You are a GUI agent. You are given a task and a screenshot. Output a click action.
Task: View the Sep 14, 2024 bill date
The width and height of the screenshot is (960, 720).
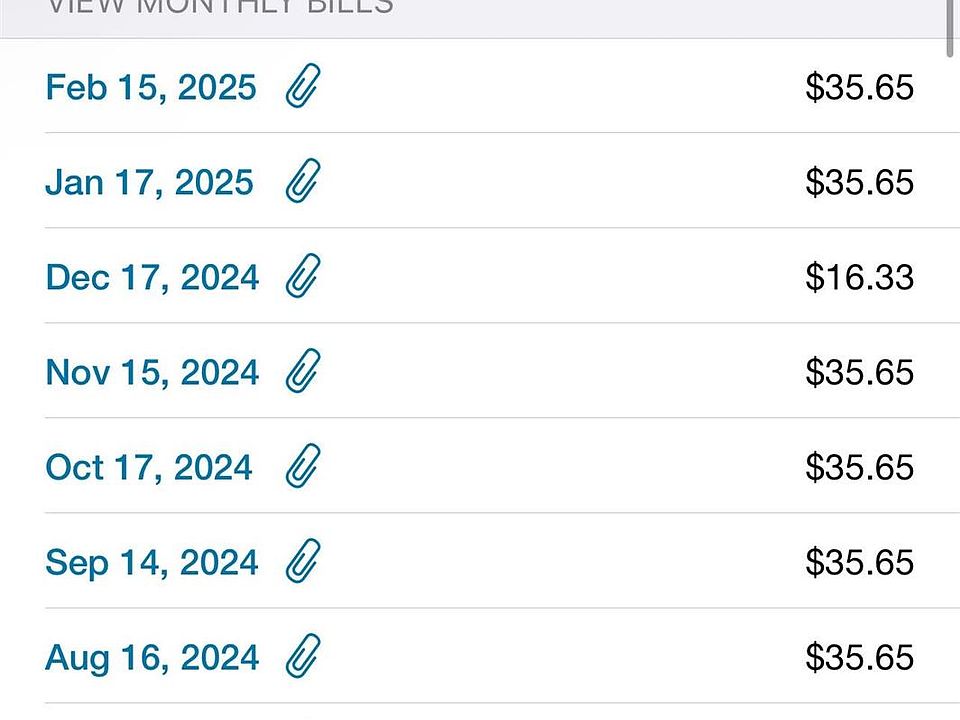tap(152, 562)
